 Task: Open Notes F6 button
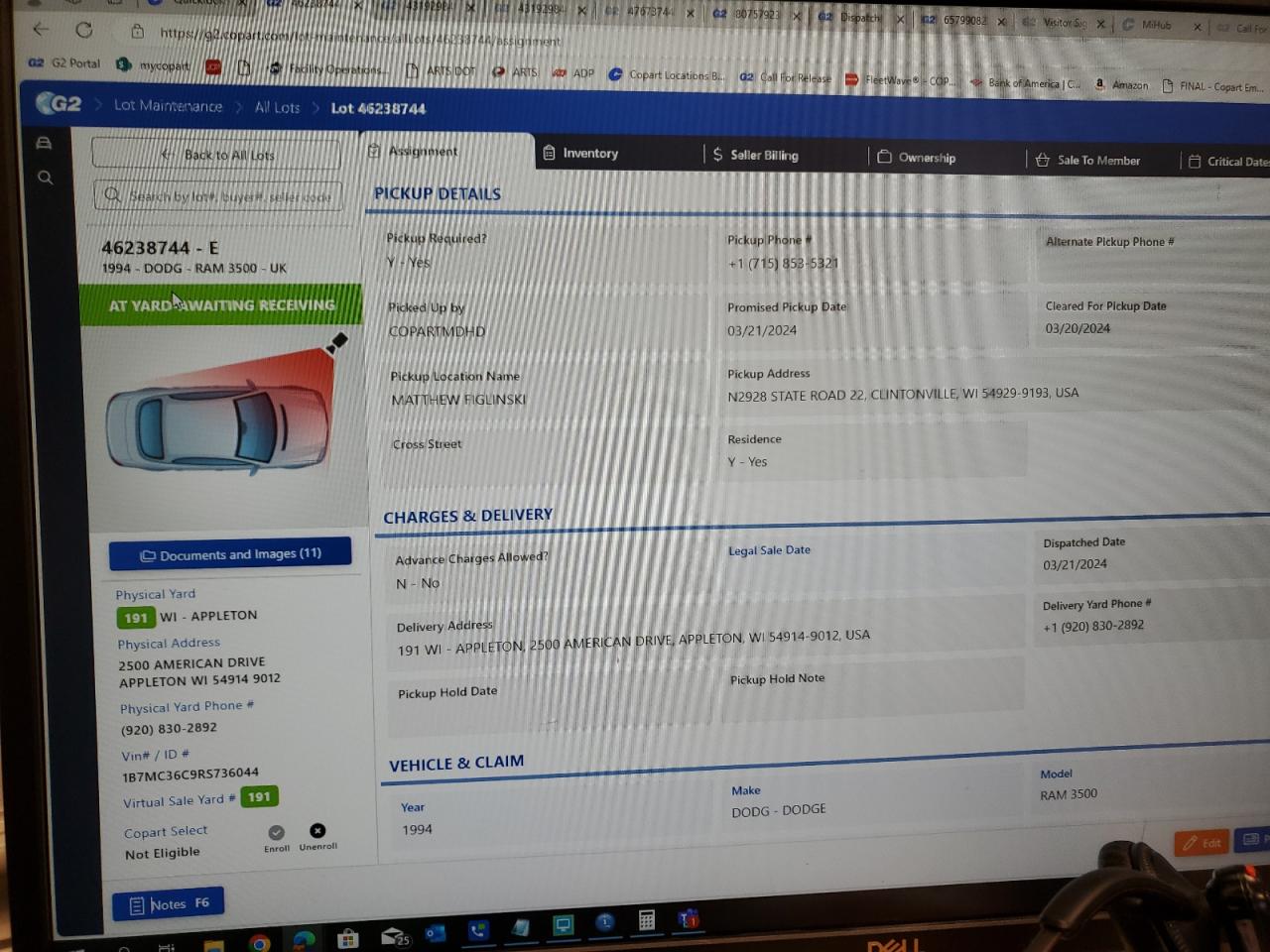pos(168,903)
